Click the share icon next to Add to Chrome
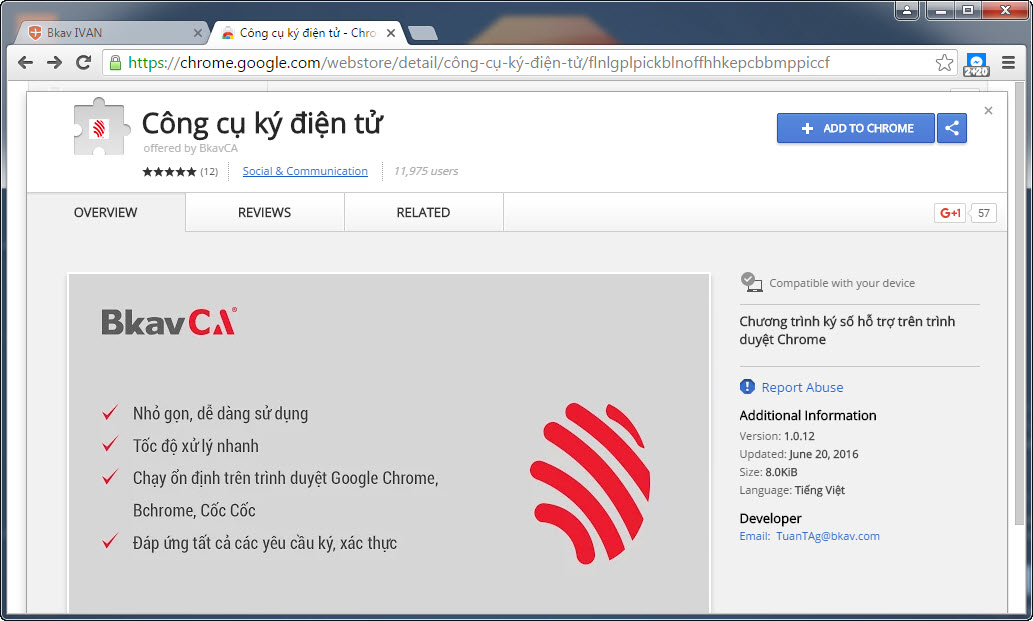The height and width of the screenshot is (621, 1033). [952, 128]
